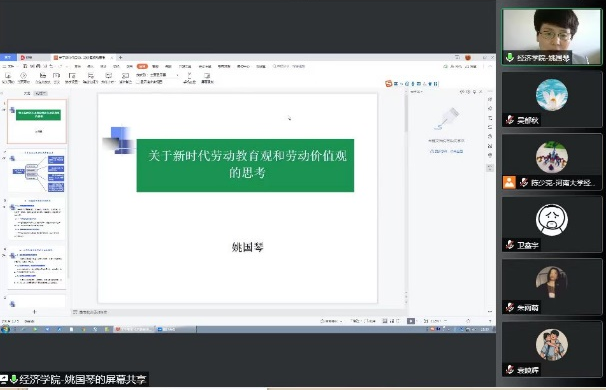Click the Sogou input method S icon

(x=388, y=83)
